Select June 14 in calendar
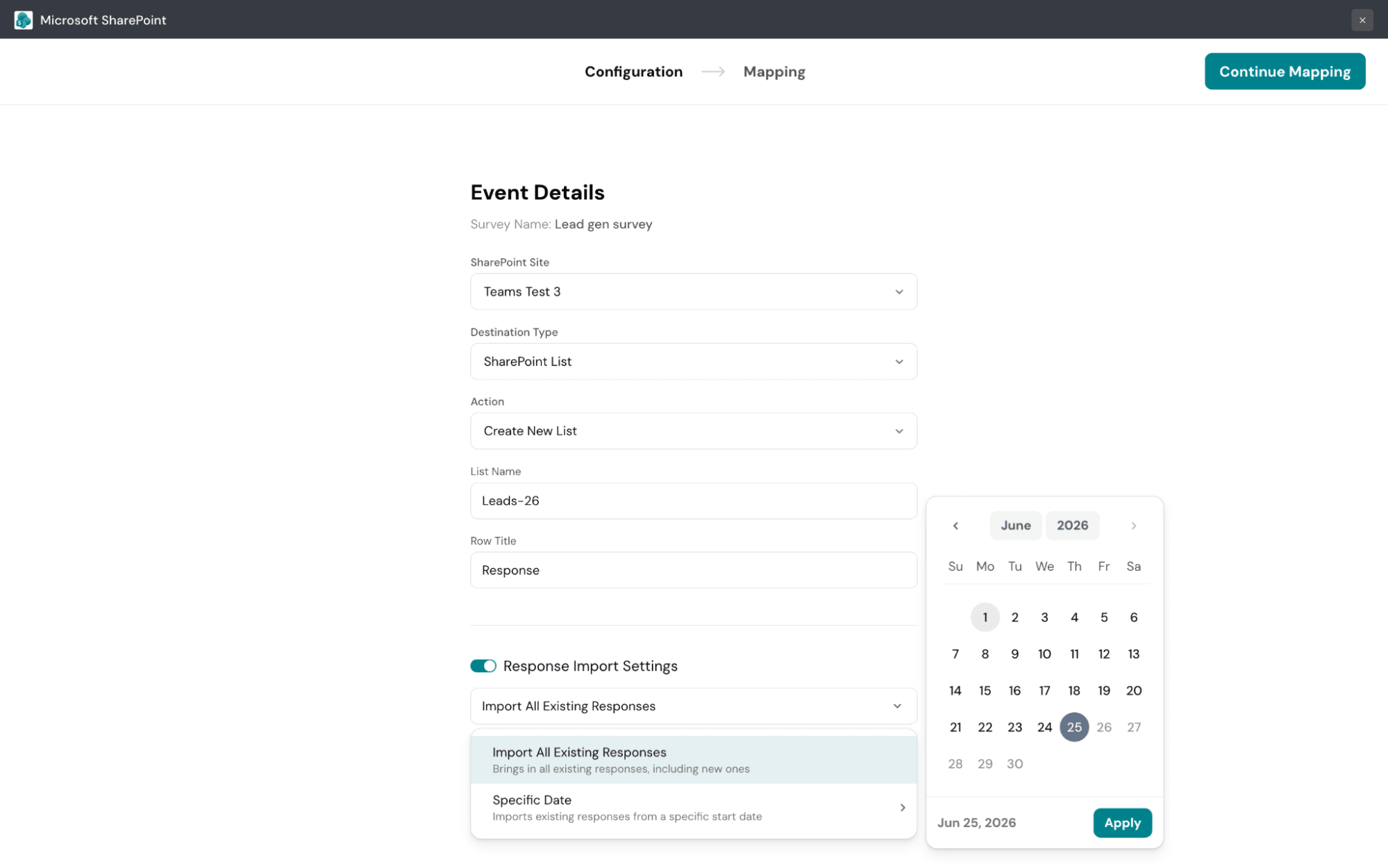Viewport: 1388px width, 868px height. point(955,690)
